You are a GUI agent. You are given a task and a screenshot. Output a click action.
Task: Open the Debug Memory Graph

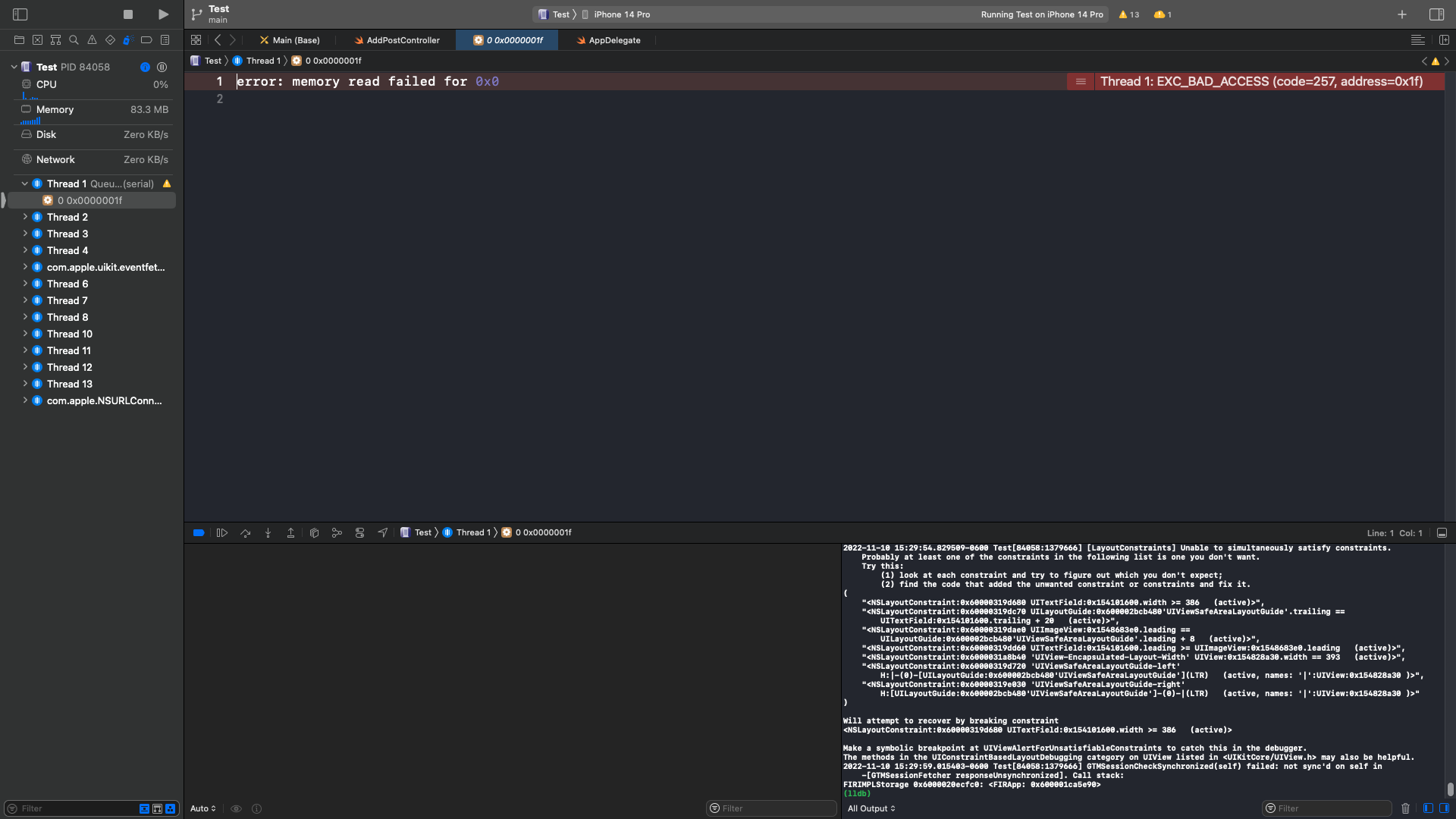coord(337,533)
